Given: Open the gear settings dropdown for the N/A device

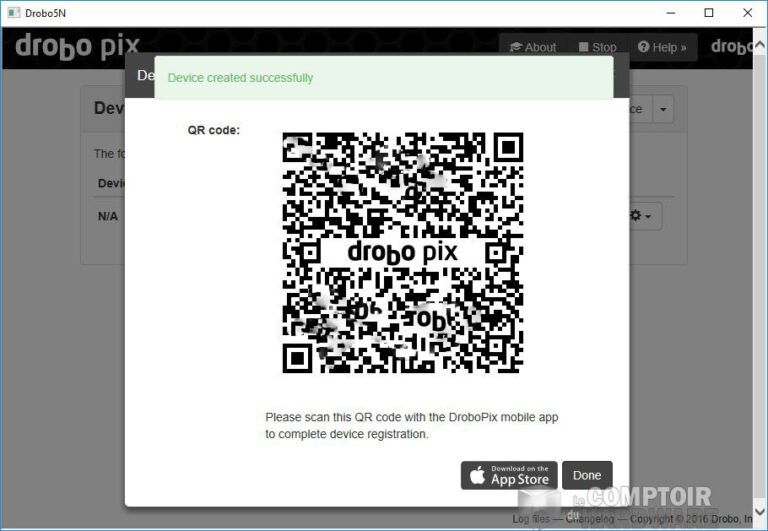Looking at the screenshot, I should click(642, 216).
